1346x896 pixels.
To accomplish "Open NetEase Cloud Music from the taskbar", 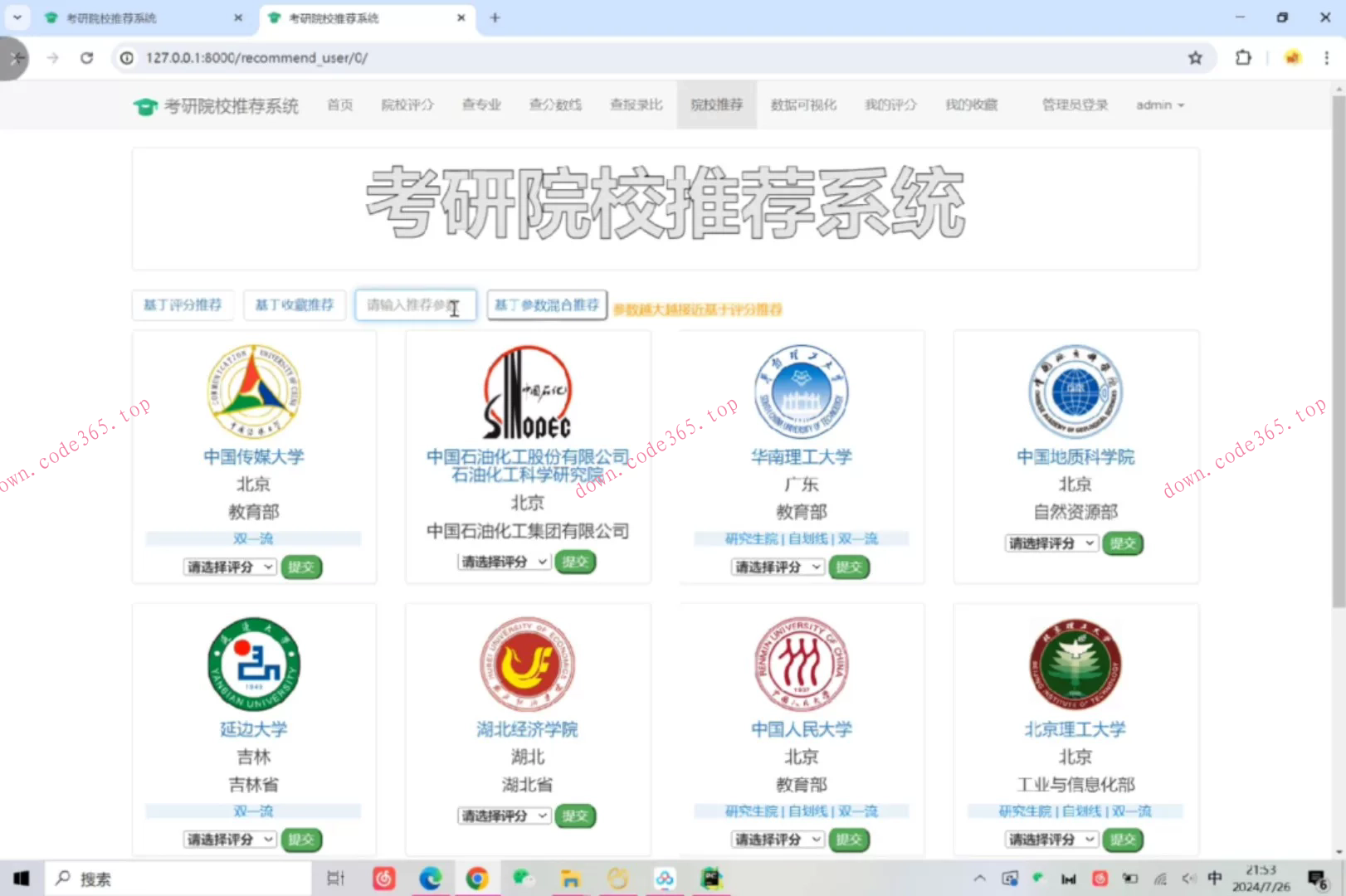I will pos(383,878).
